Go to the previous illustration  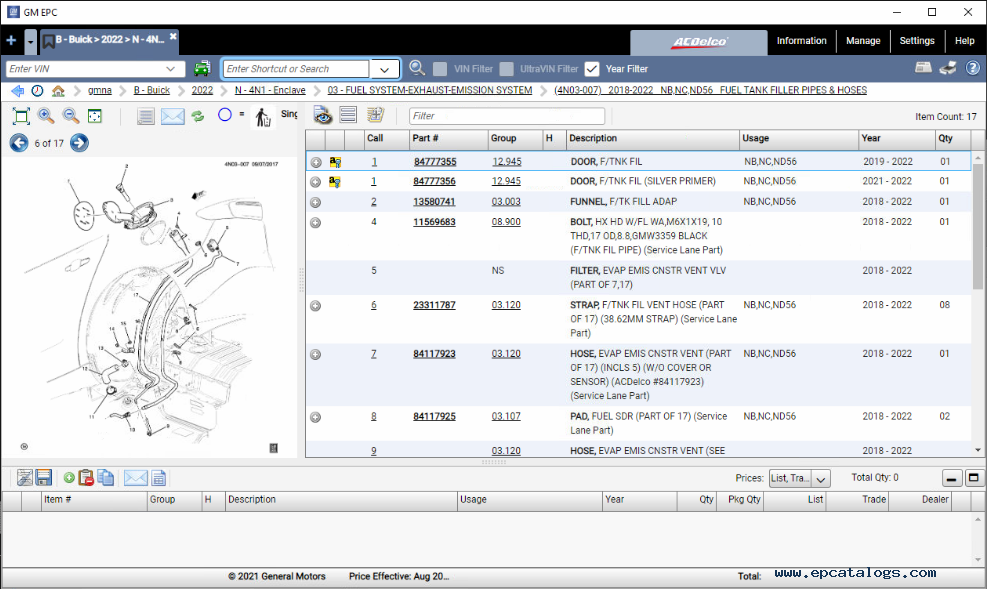coord(19,143)
